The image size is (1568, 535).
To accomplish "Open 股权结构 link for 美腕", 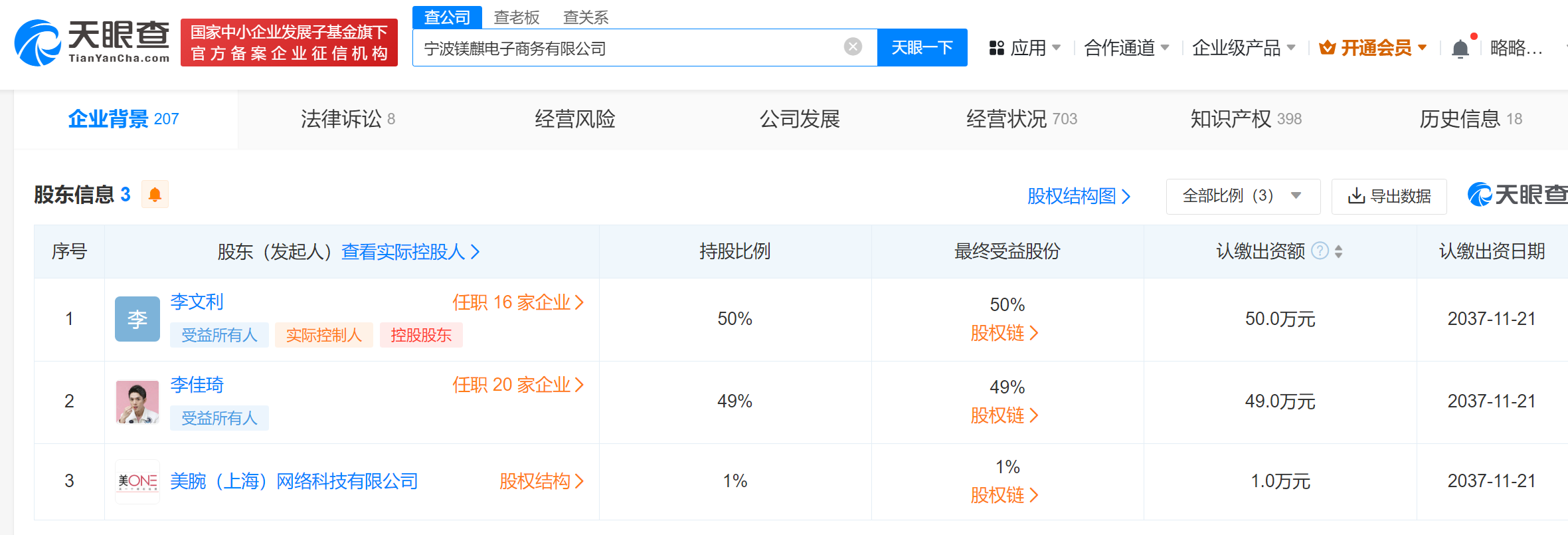I will pos(542,481).
